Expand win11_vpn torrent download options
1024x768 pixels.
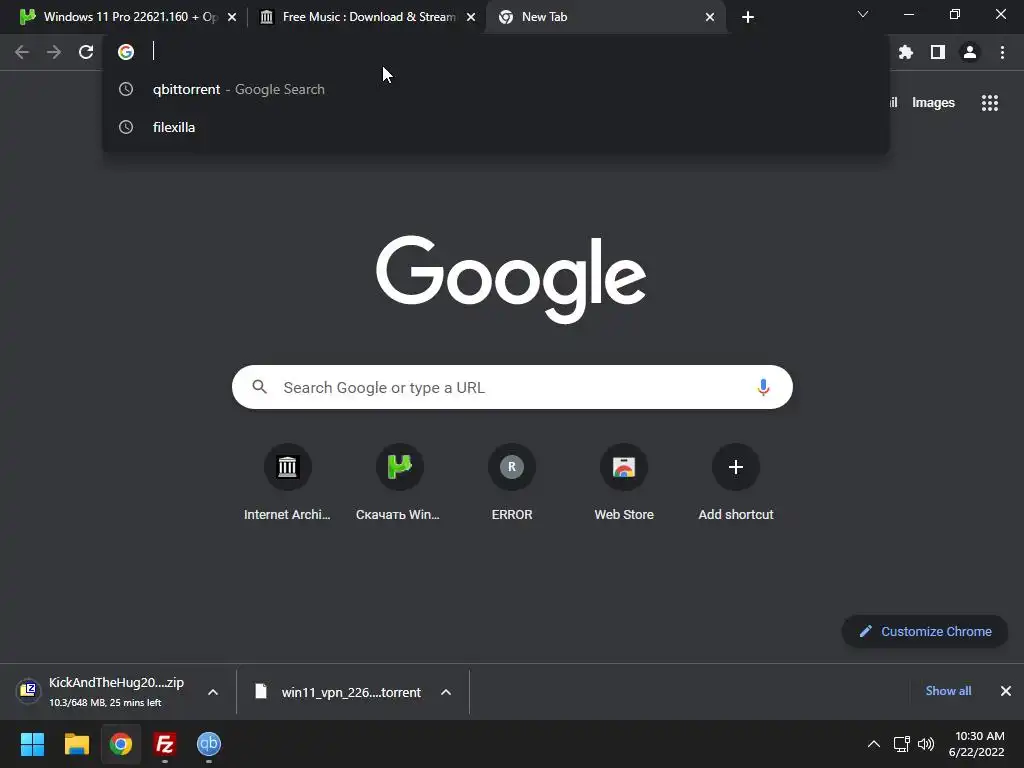446,692
